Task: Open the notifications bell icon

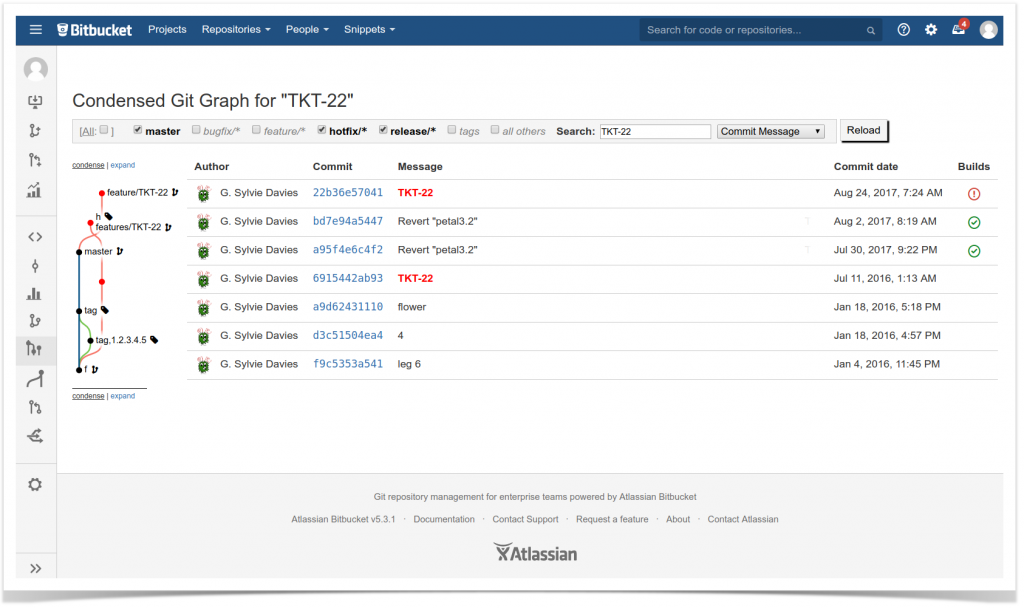Action: point(958,29)
